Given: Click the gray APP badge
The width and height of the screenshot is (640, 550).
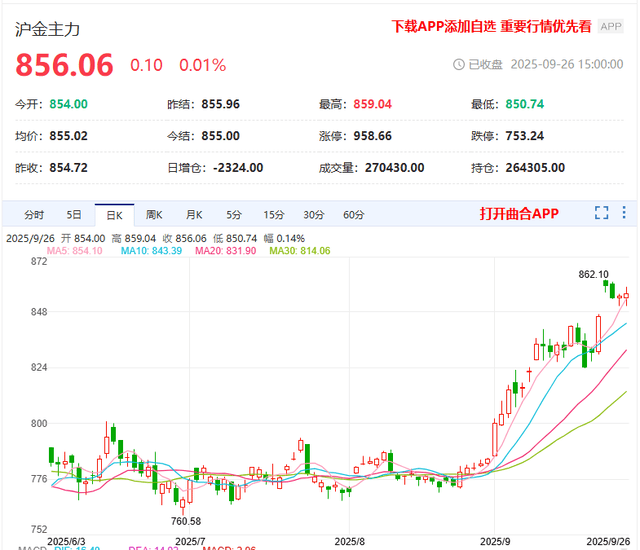Looking at the screenshot, I should 611,27.
